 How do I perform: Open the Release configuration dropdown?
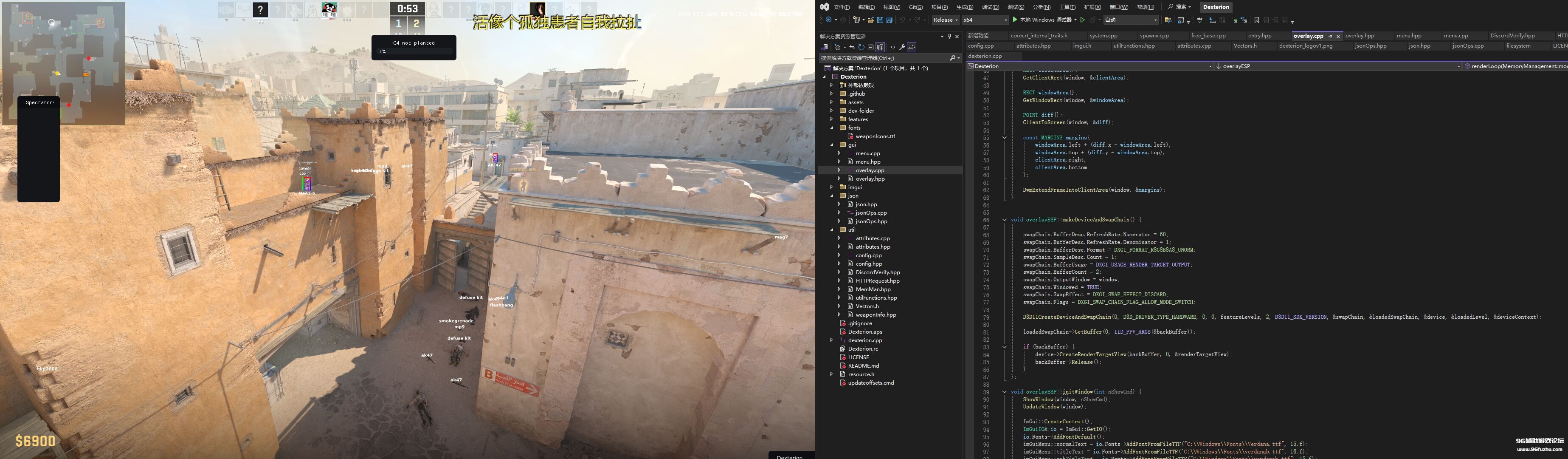coord(946,20)
